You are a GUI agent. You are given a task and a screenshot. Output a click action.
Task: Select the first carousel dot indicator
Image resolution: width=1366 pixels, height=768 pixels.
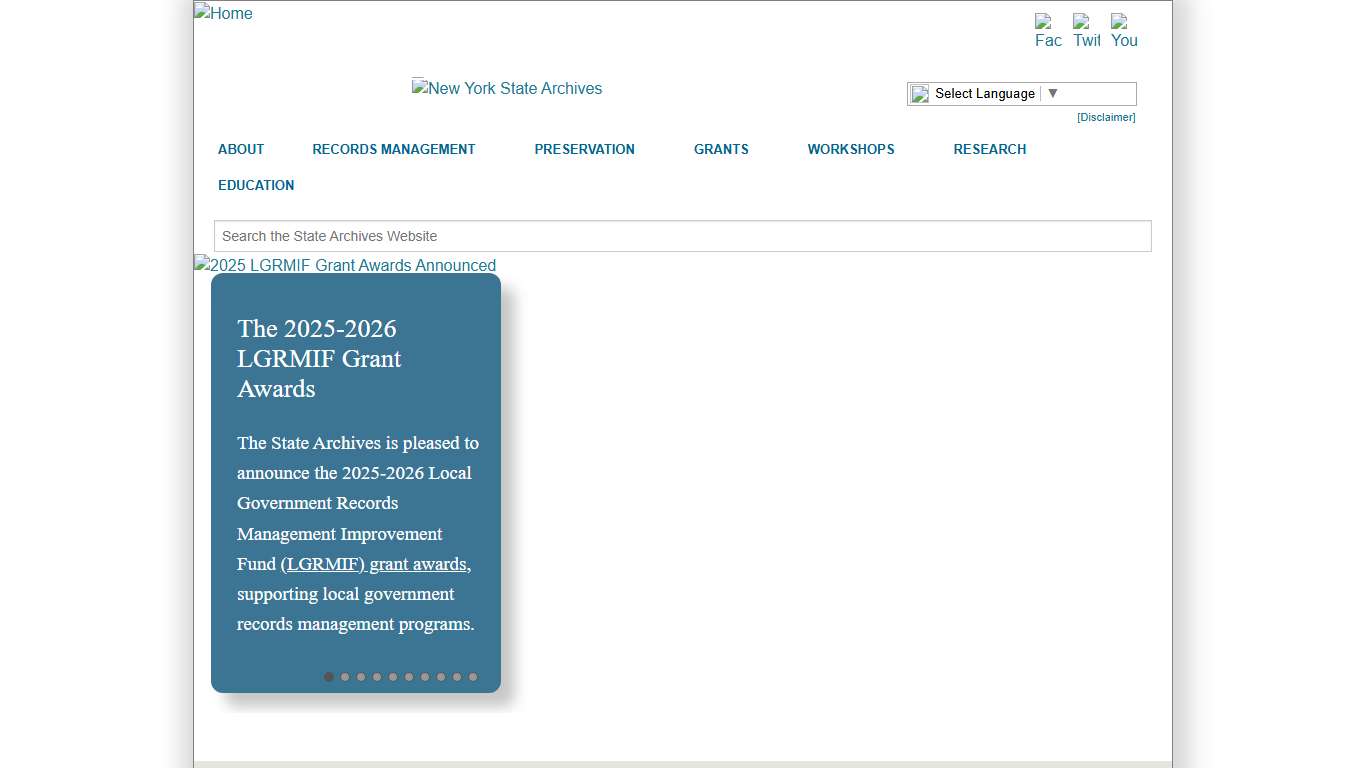[x=329, y=677]
